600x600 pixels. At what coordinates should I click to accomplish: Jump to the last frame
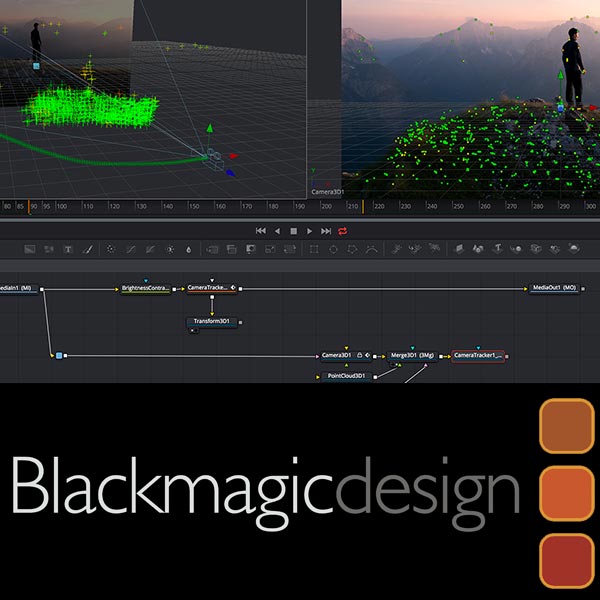tap(326, 231)
